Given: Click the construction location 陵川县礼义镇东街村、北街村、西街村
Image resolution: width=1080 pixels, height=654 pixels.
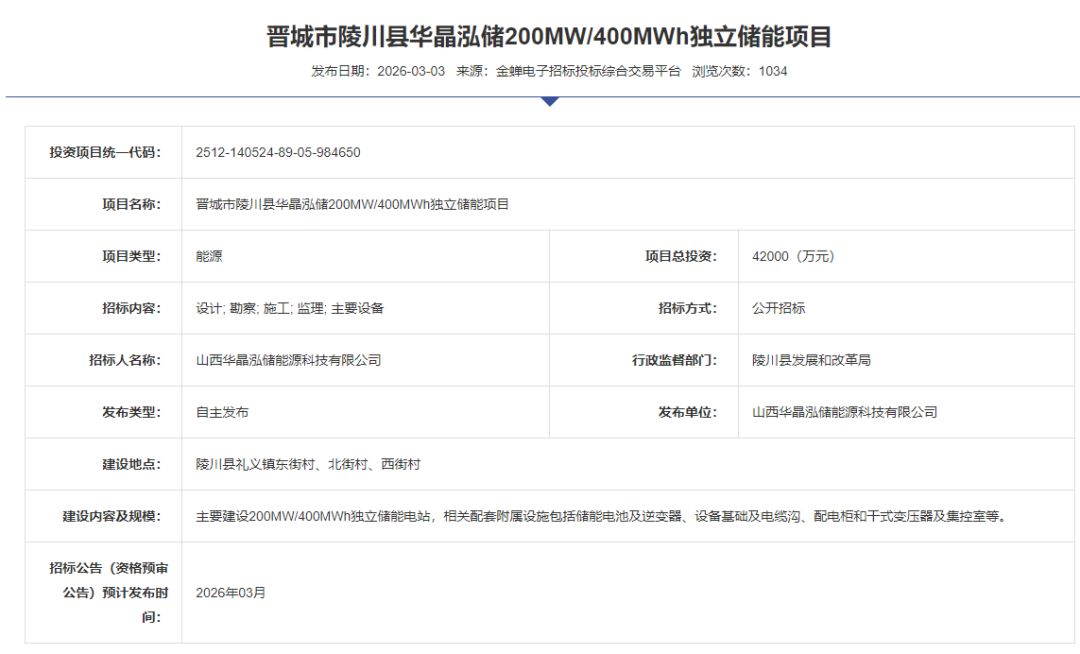Looking at the screenshot, I should (308, 465).
